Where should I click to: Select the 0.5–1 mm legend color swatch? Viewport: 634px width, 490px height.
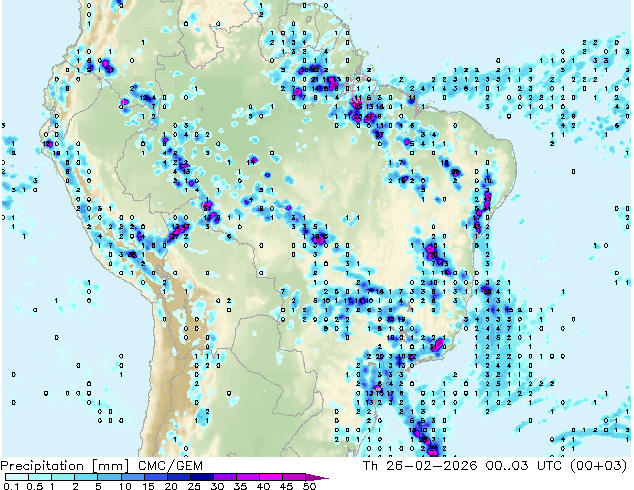(x=40, y=477)
